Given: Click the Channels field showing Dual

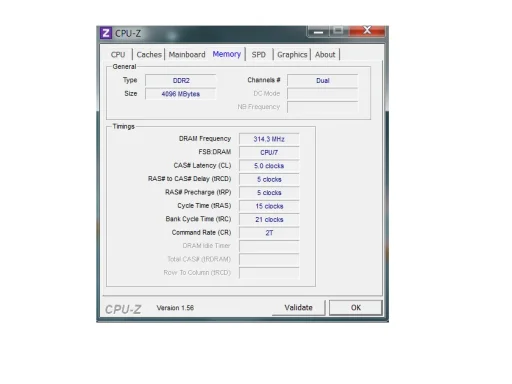Looking at the screenshot, I should tap(323, 81).
